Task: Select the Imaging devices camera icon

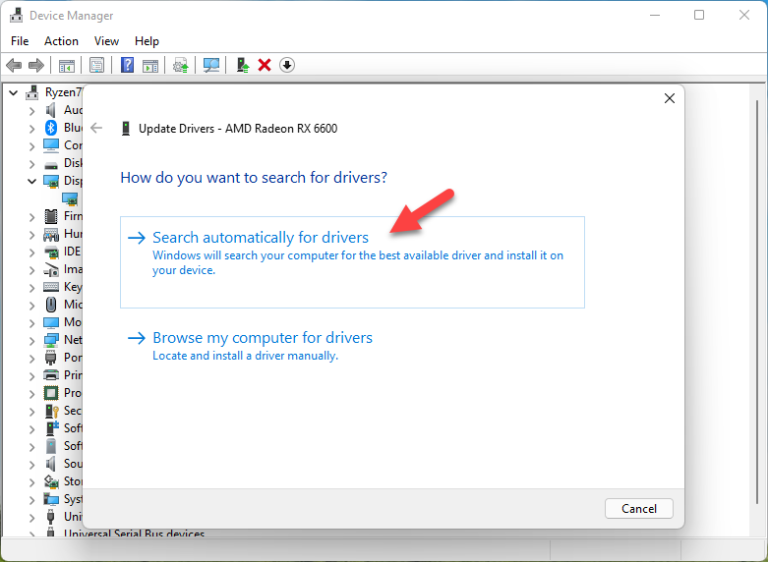Action: [51, 269]
